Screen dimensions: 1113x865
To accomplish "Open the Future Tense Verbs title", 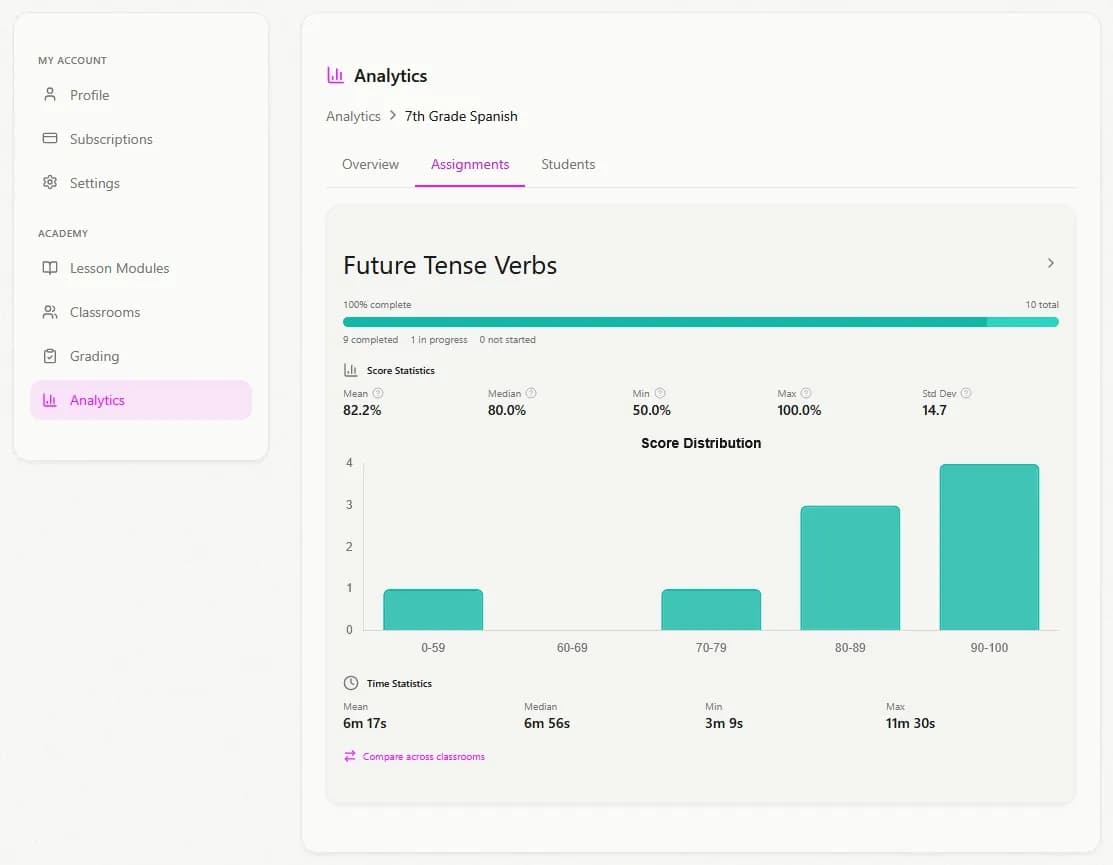I will pyautogui.click(x=450, y=265).
